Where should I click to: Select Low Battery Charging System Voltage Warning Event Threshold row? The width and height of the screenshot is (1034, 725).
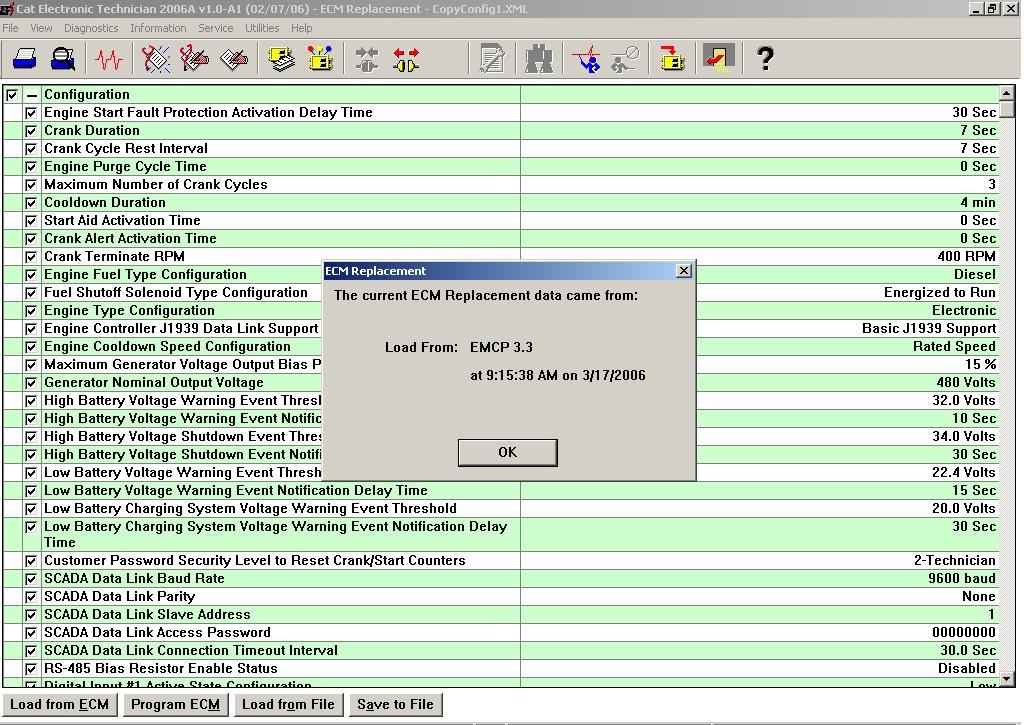click(501, 509)
